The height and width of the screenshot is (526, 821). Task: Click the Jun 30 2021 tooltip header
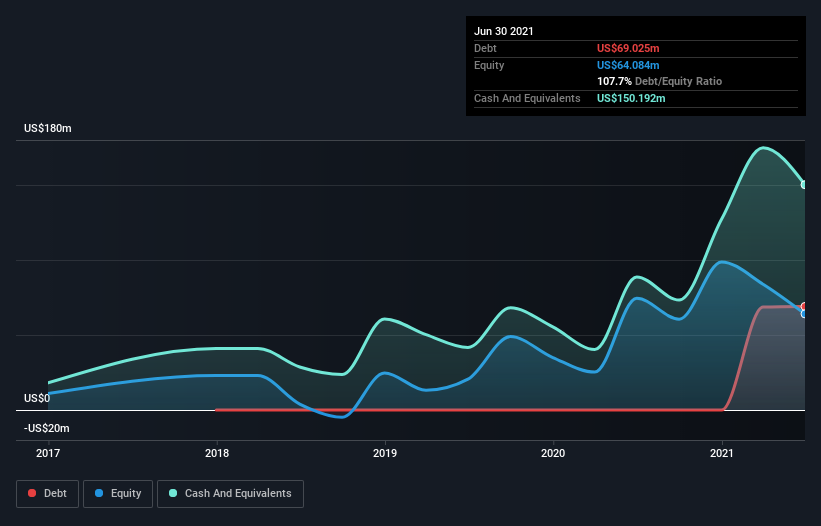point(504,31)
